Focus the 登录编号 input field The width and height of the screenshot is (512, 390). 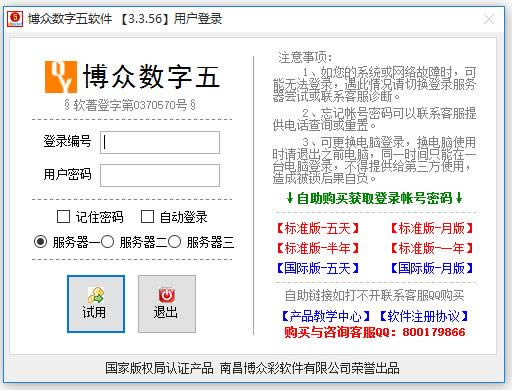coord(160,142)
